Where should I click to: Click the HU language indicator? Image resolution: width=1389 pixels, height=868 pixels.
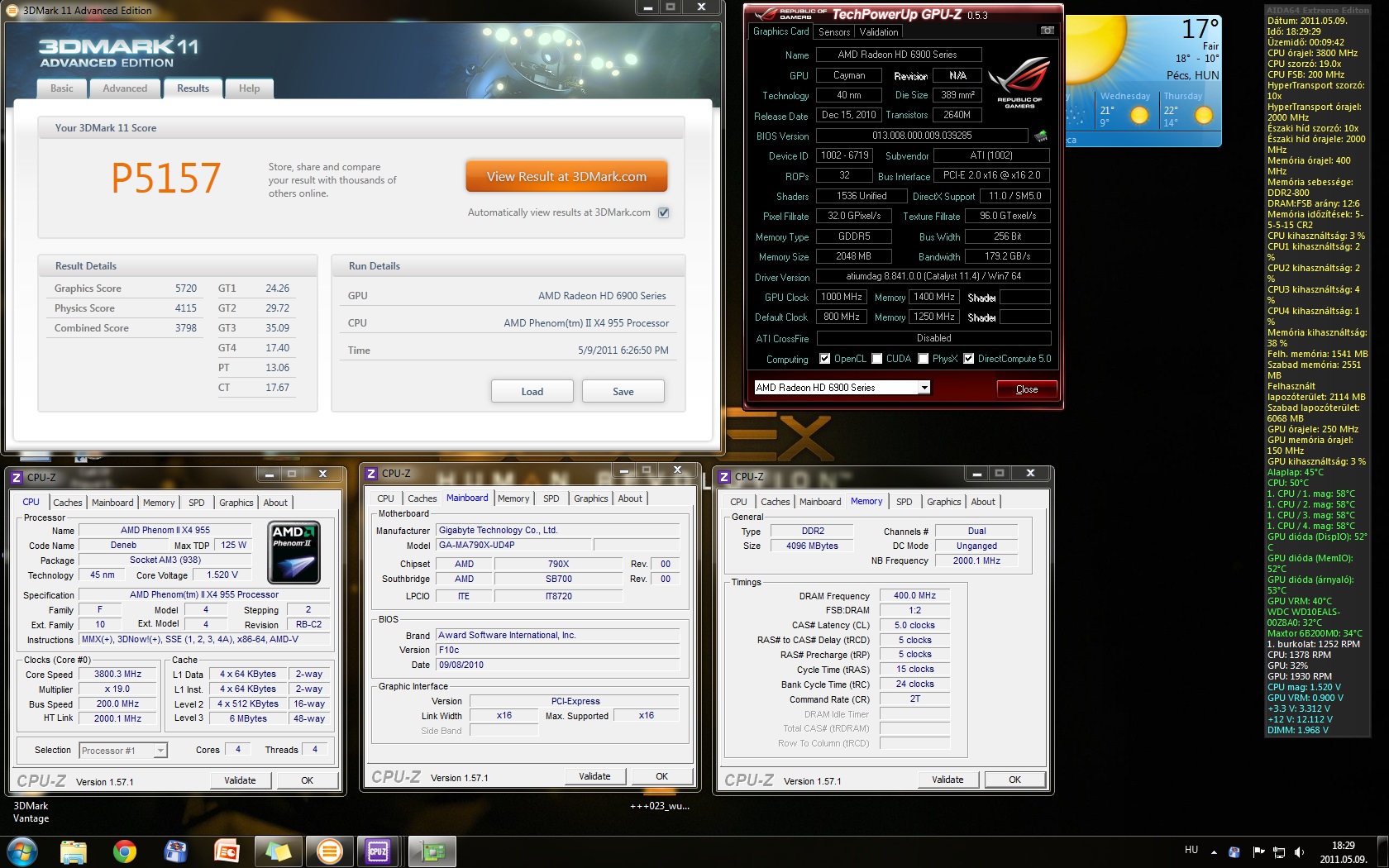point(1191,850)
